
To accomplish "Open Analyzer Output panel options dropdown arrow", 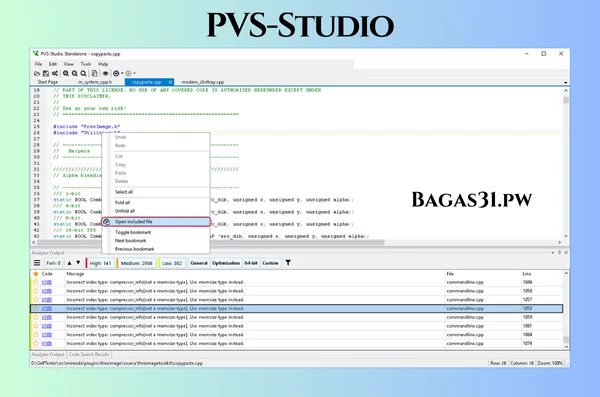I will tap(553, 253).
